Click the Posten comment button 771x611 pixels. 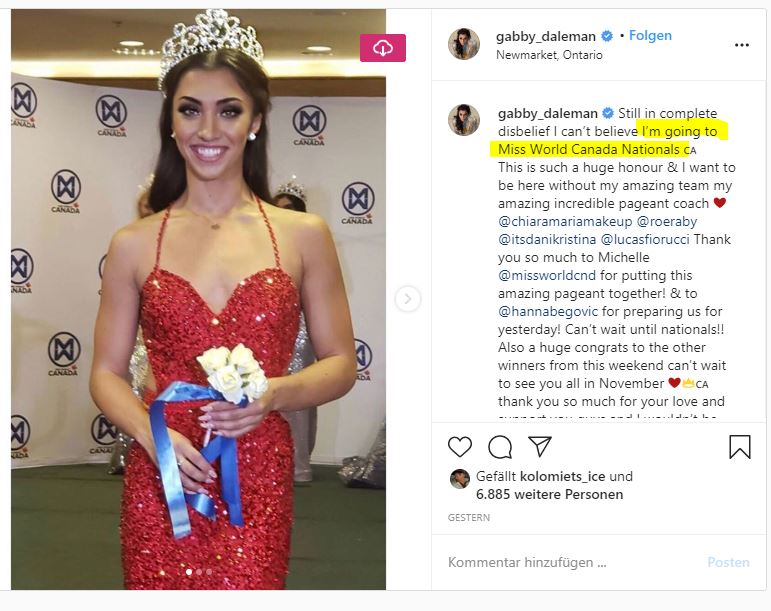click(728, 562)
